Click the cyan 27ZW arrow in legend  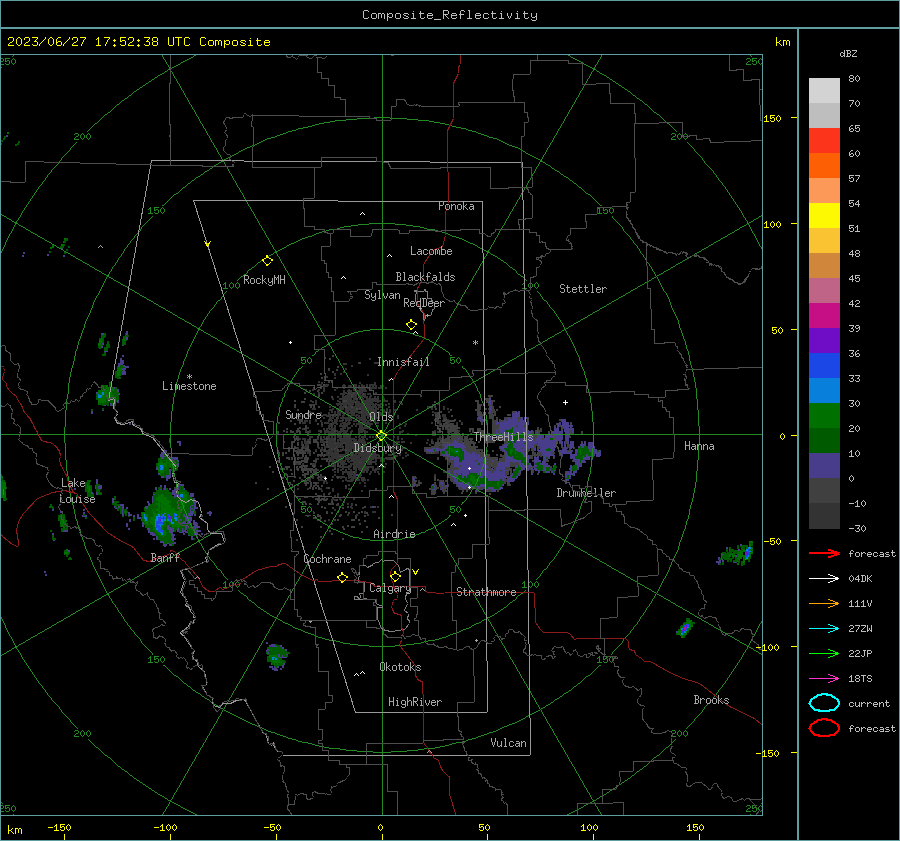tap(824, 629)
